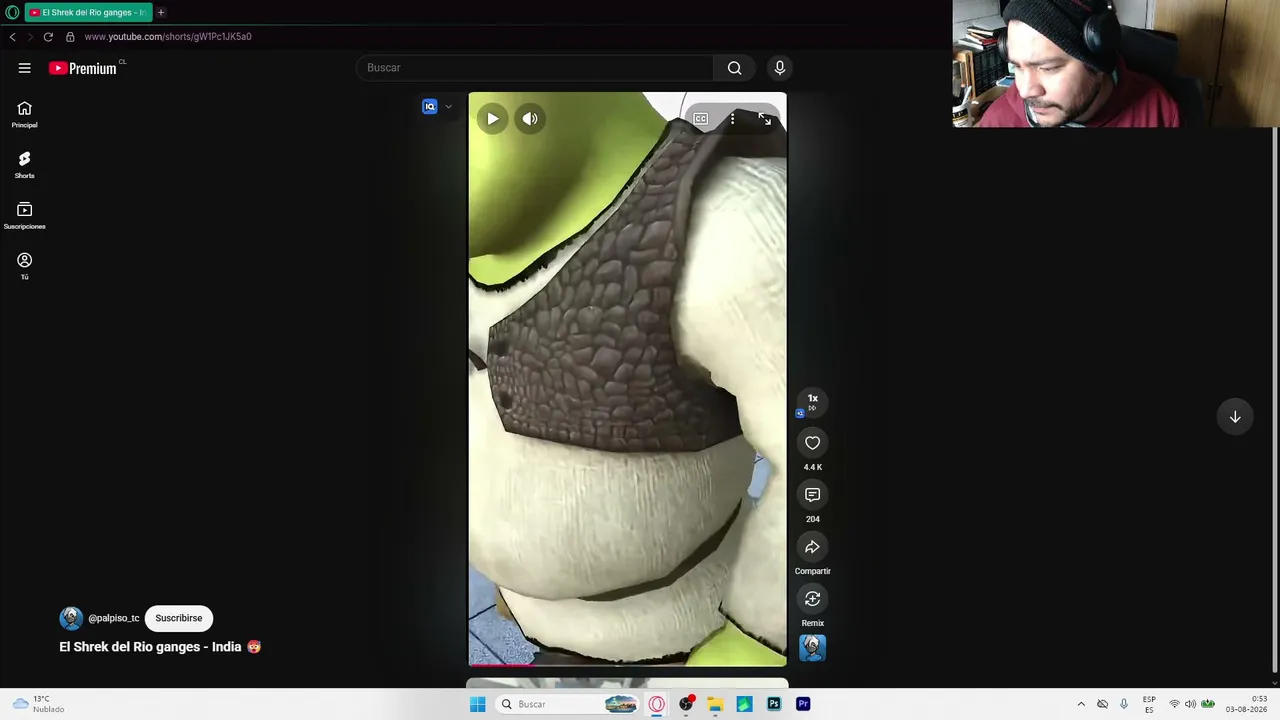Viewport: 1280px width, 720px height.
Task: Open OBS Studio from the taskbar
Action: (x=686, y=704)
